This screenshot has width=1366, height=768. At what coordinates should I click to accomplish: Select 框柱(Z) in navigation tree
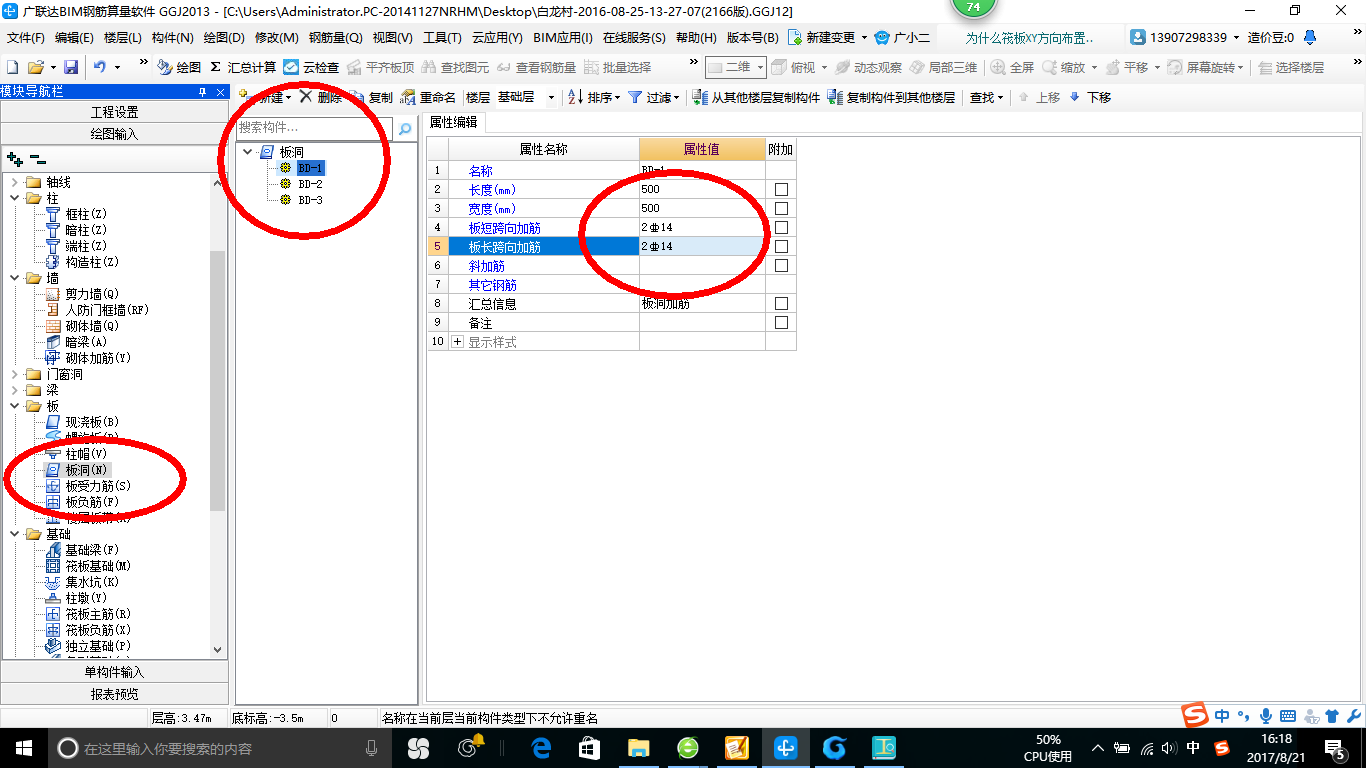[85, 214]
